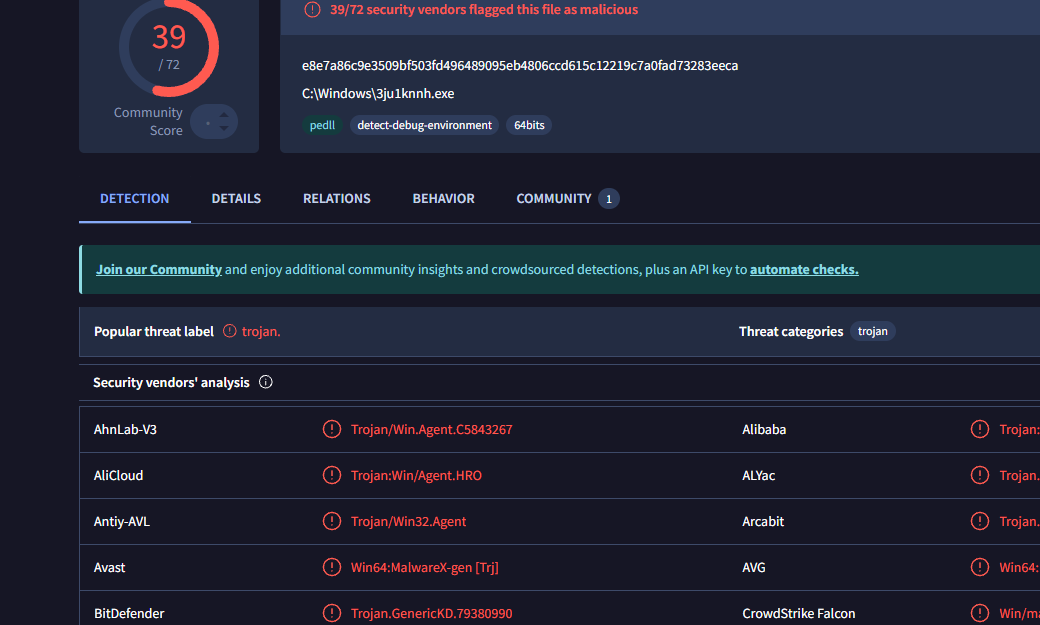Click the AhnLab-V3 detection warning icon
1040x625 pixels.
[x=332, y=429]
